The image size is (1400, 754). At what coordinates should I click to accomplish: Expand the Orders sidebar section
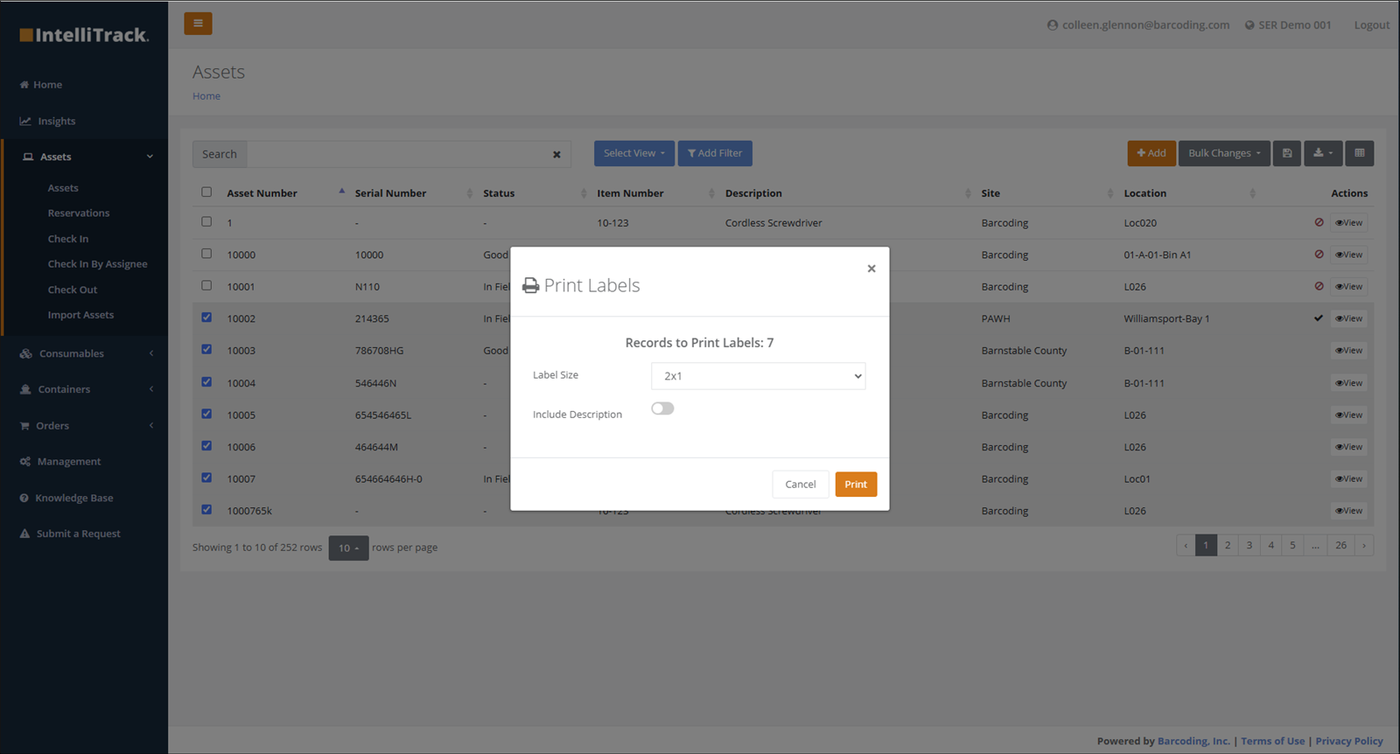84,426
